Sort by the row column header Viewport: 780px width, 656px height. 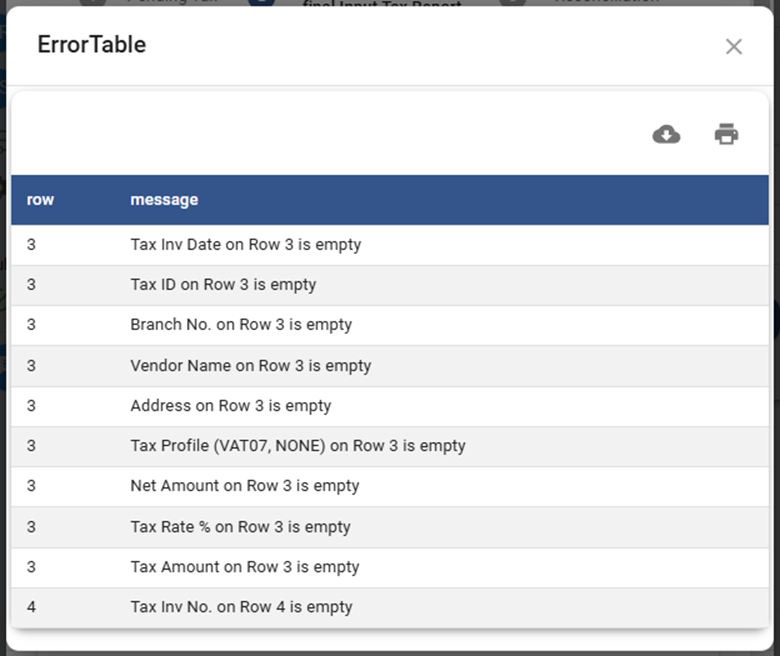tap(40, 200)
